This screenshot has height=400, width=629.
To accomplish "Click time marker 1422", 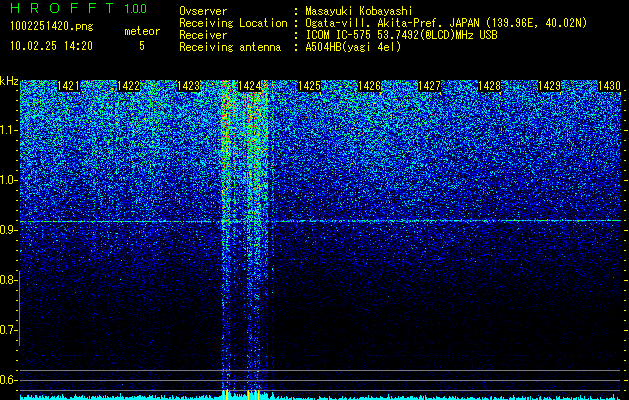I will pyautogui.click(x=128, y=86).
